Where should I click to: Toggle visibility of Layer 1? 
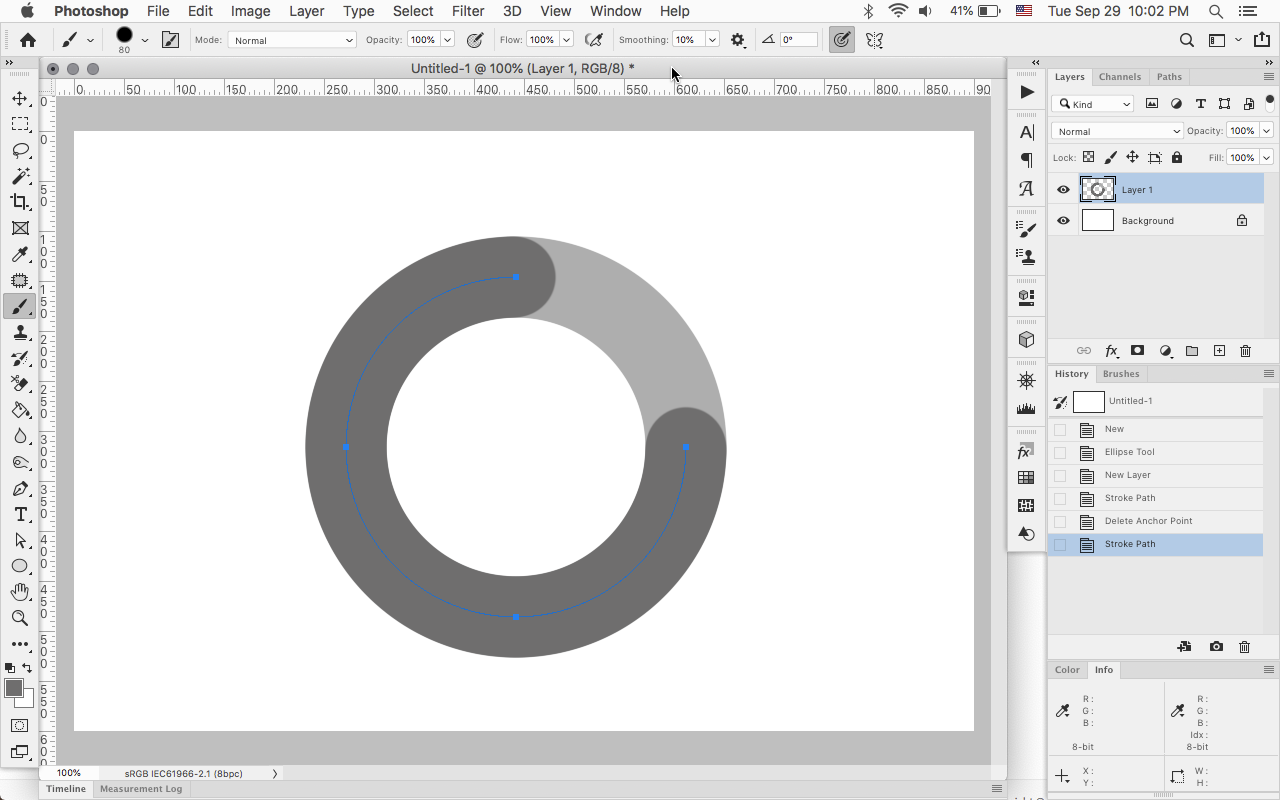click(1063, 189)
